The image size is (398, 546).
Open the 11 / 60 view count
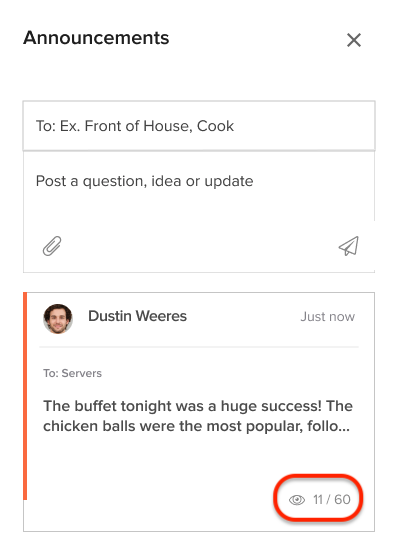331,499
